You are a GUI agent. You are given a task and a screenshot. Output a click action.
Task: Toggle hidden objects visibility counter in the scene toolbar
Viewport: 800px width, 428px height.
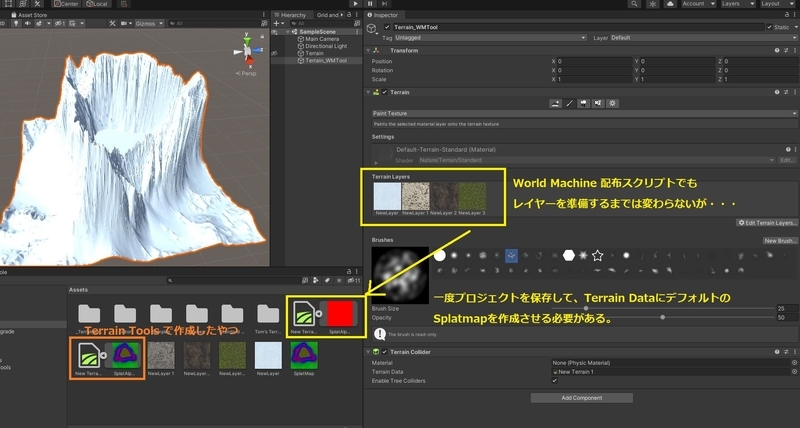[60, 23]
